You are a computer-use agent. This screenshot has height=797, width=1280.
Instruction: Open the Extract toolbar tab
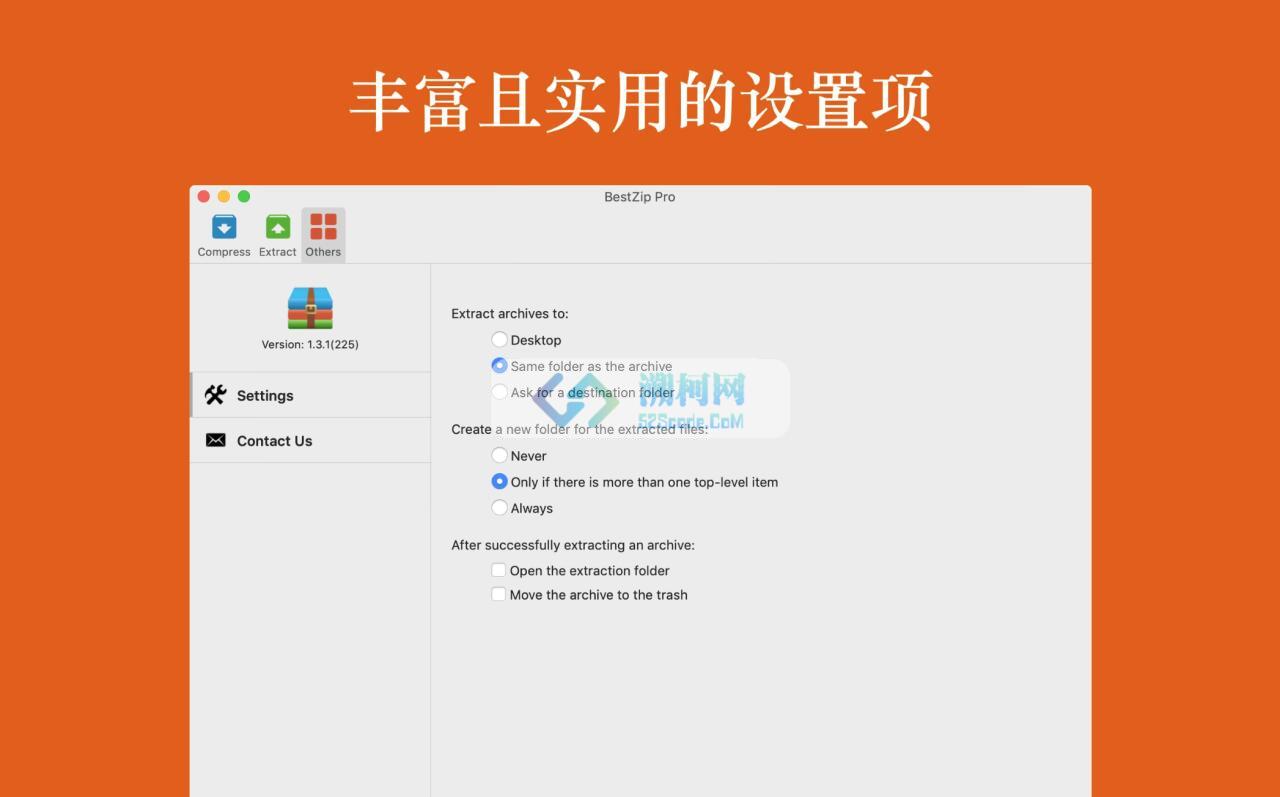coord(278,236)
